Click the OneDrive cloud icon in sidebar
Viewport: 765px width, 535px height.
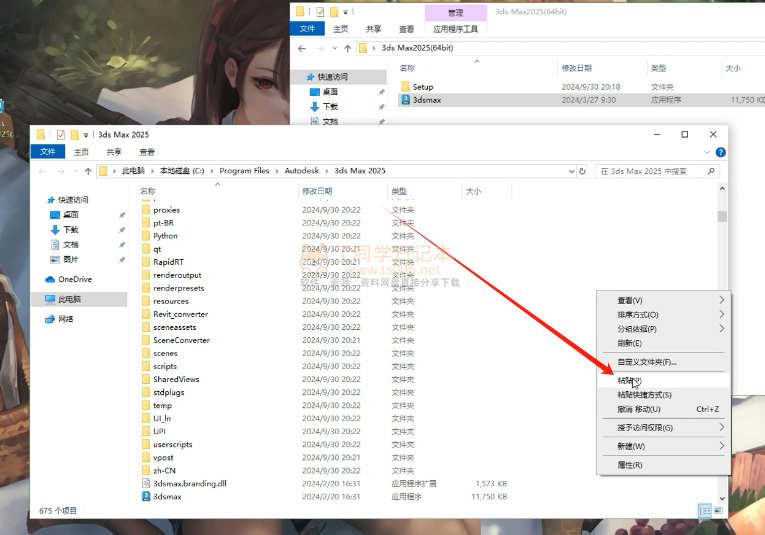click(50, 279)
